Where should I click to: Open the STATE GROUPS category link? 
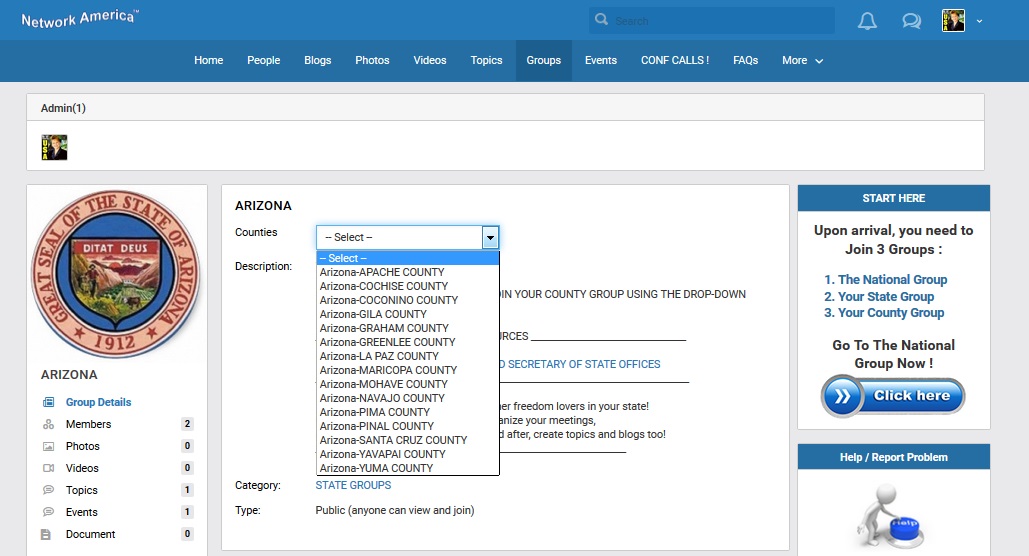pyautogui.click(x=353, y=485)
